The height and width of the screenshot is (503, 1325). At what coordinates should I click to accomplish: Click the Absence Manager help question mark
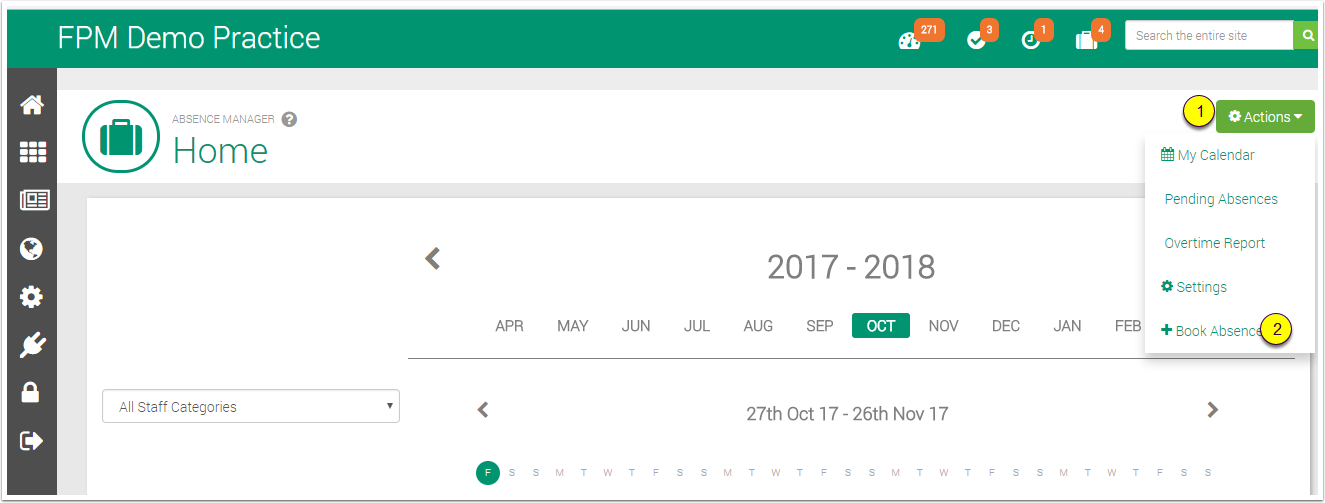click(290, 119)
